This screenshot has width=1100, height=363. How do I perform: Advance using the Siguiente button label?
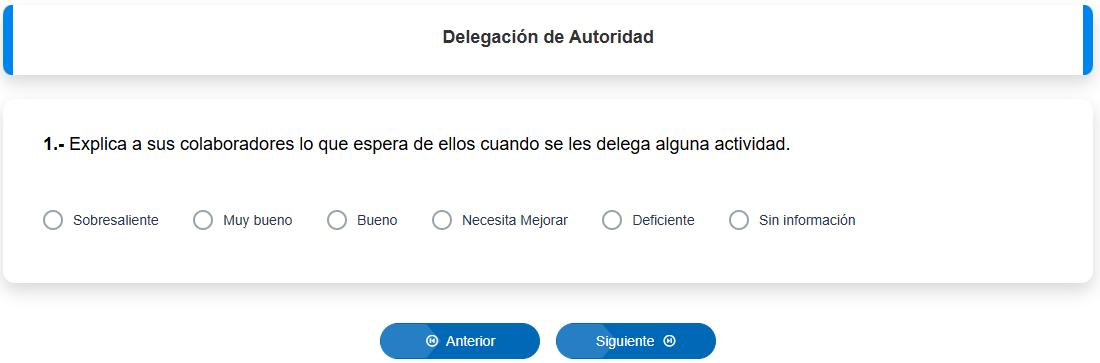click(625, 341)
